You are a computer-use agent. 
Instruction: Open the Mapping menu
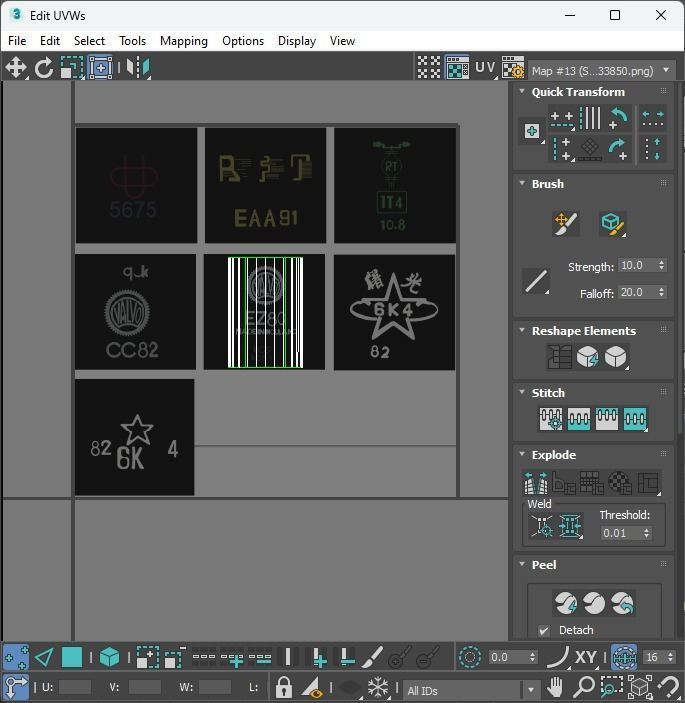[x=184, y=41]
